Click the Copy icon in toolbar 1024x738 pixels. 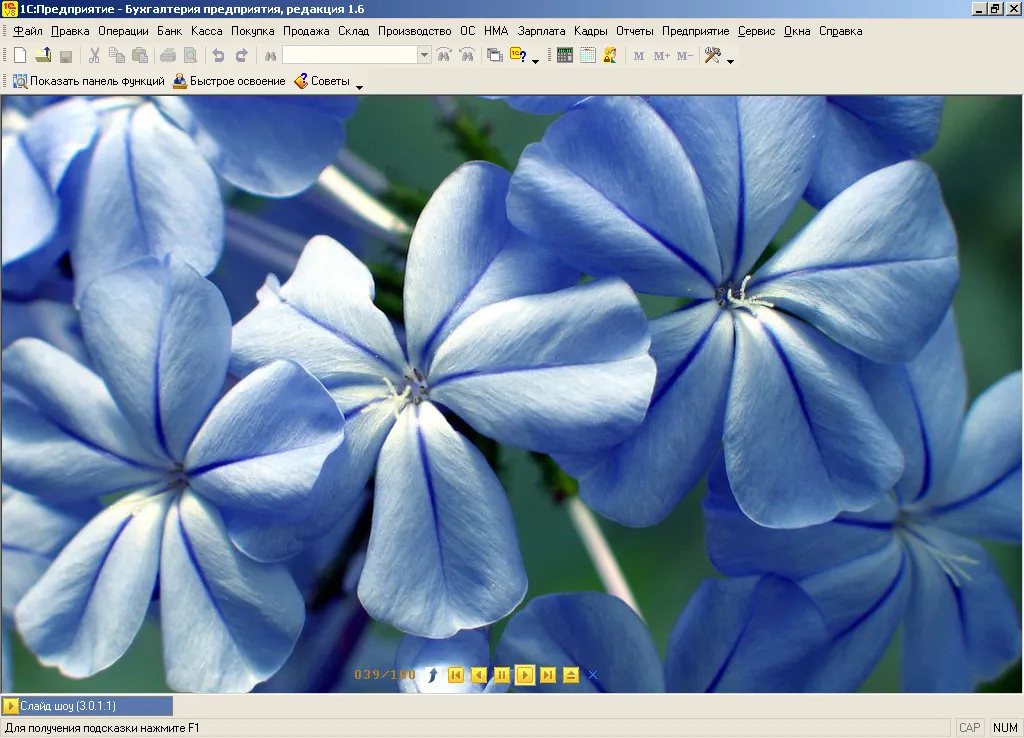[x=117, y=56]
